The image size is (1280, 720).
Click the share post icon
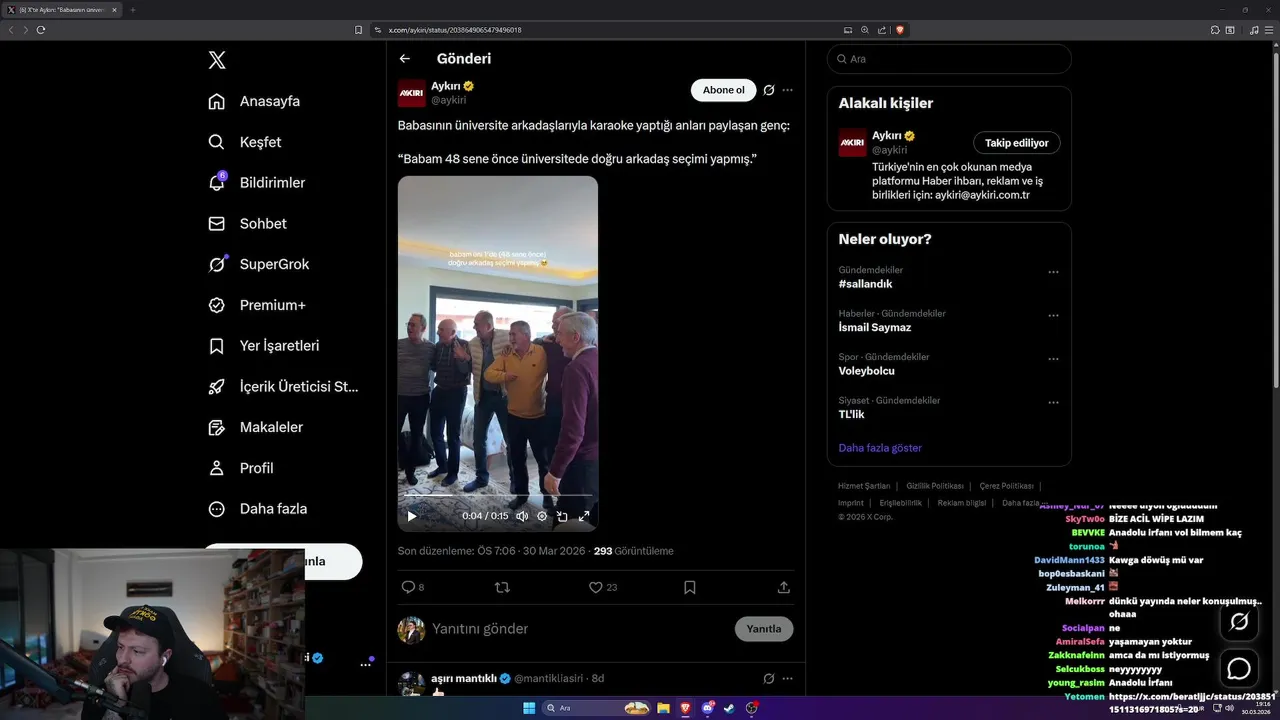tap(783, 587)
